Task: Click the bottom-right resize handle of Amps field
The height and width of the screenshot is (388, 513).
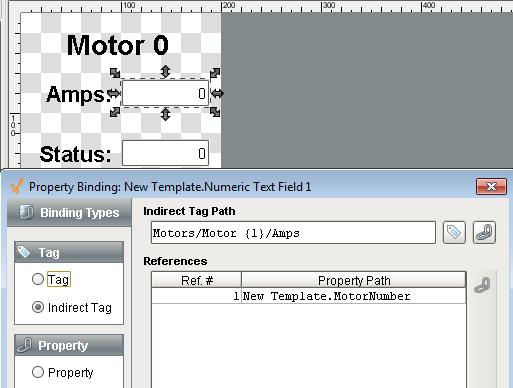Action: point(215,112)
